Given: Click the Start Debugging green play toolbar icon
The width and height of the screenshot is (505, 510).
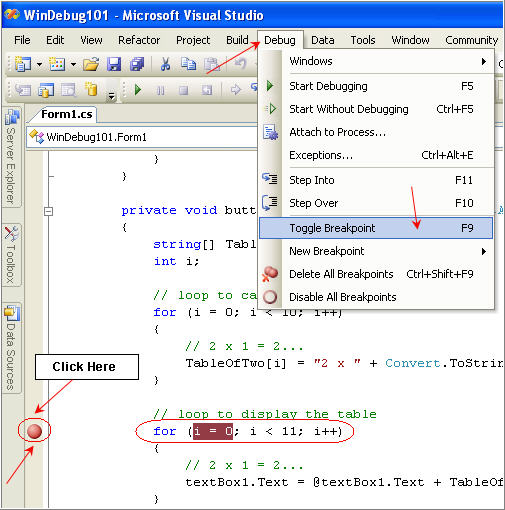Looking at the screenshot, I should coord(138,89).
